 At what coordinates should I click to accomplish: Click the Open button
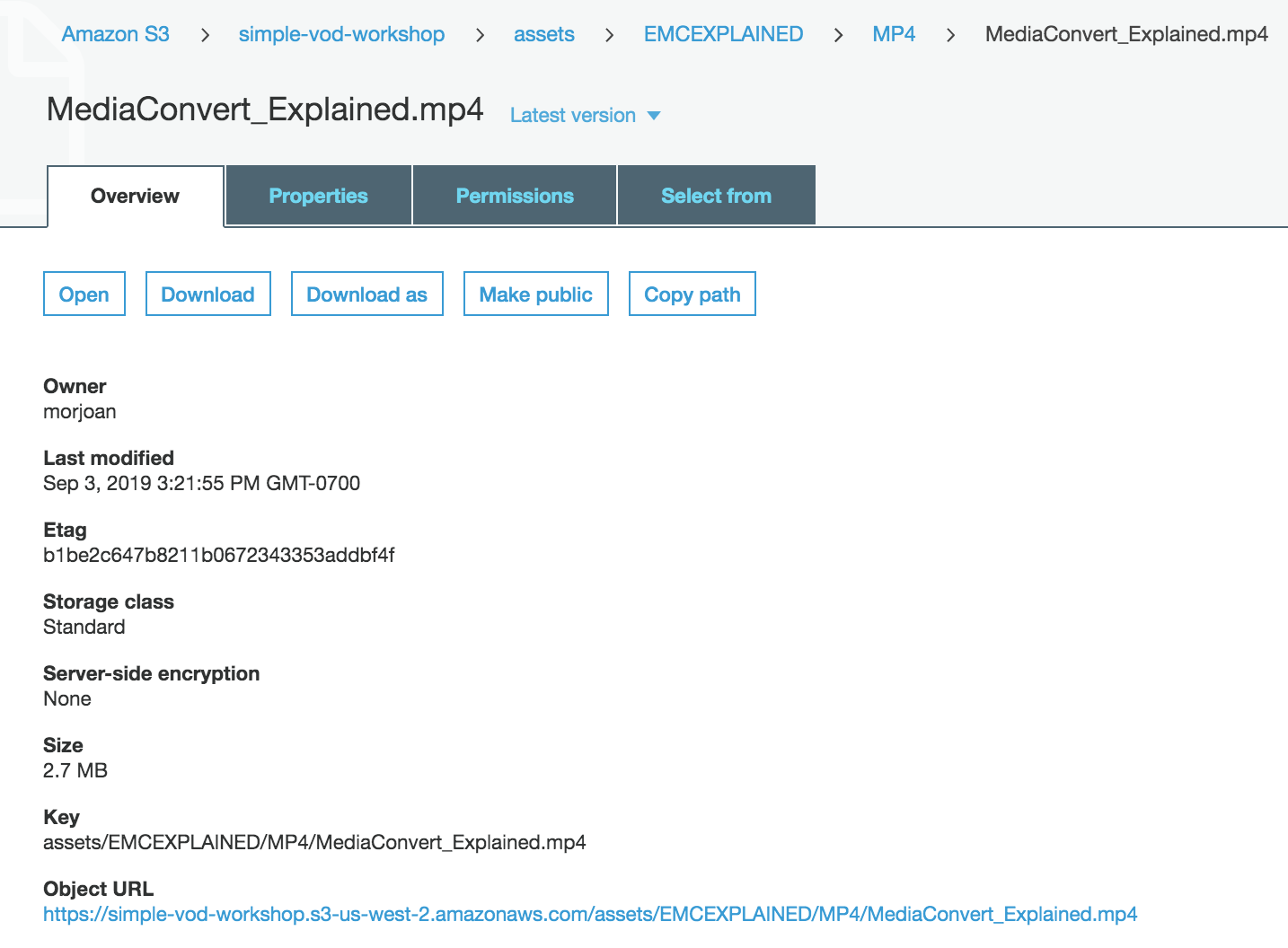click(84, 294)
